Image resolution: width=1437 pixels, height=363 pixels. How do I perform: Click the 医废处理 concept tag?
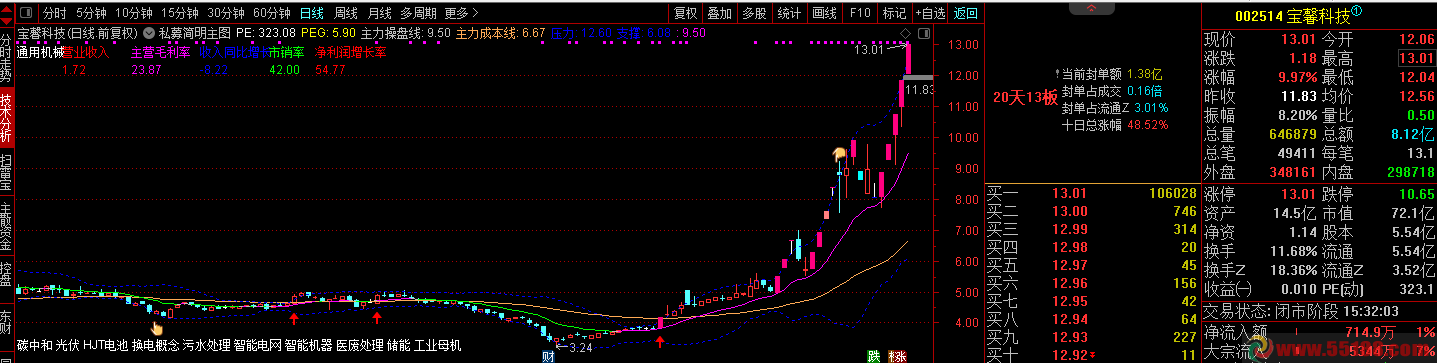coord(358,345)
